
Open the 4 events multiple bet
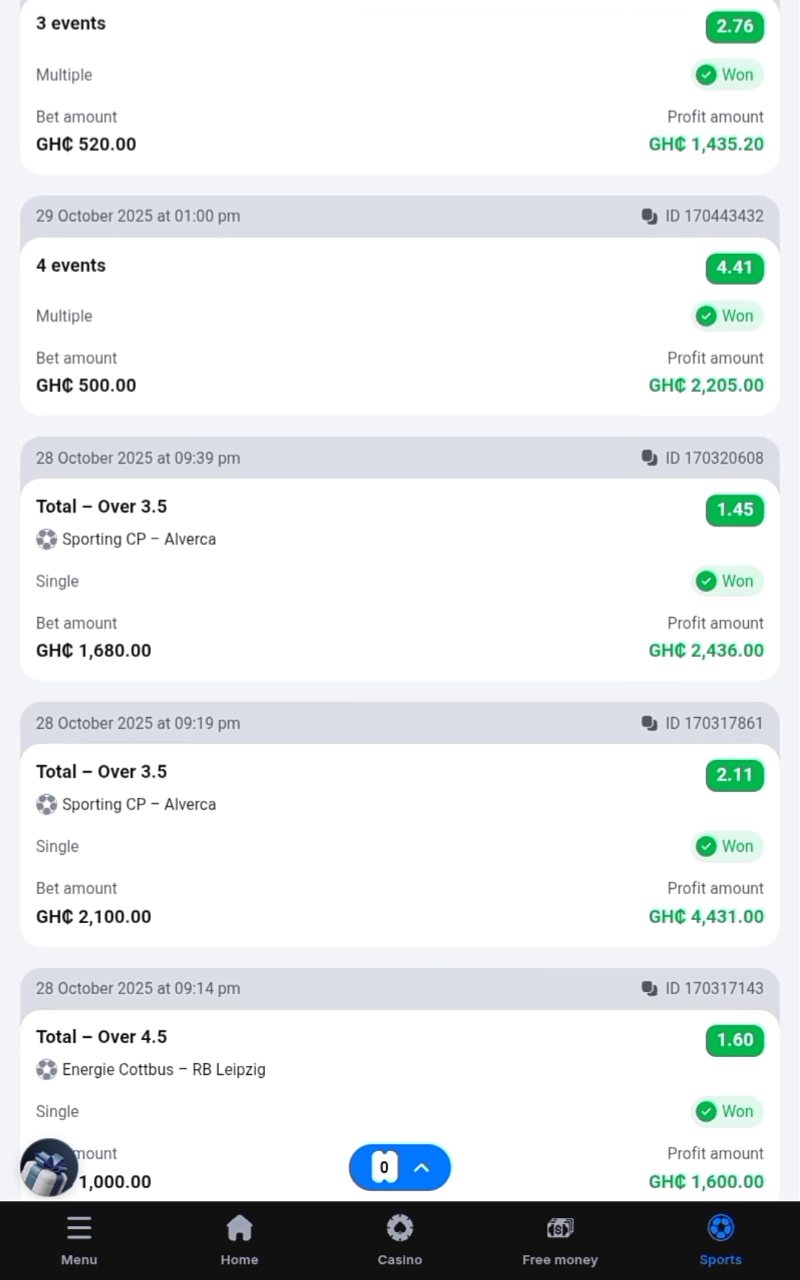[71, 265]
